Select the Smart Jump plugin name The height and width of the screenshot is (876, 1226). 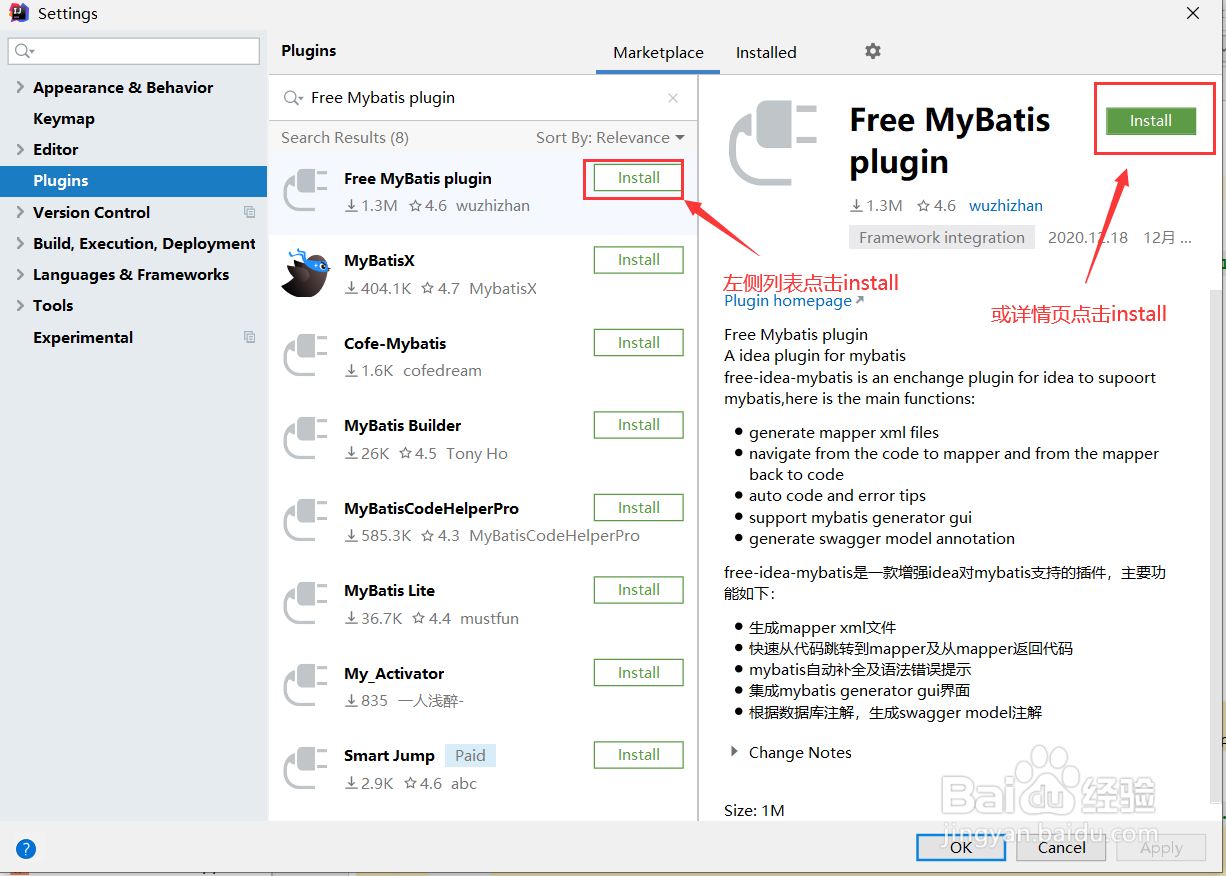tap(389, 756)
